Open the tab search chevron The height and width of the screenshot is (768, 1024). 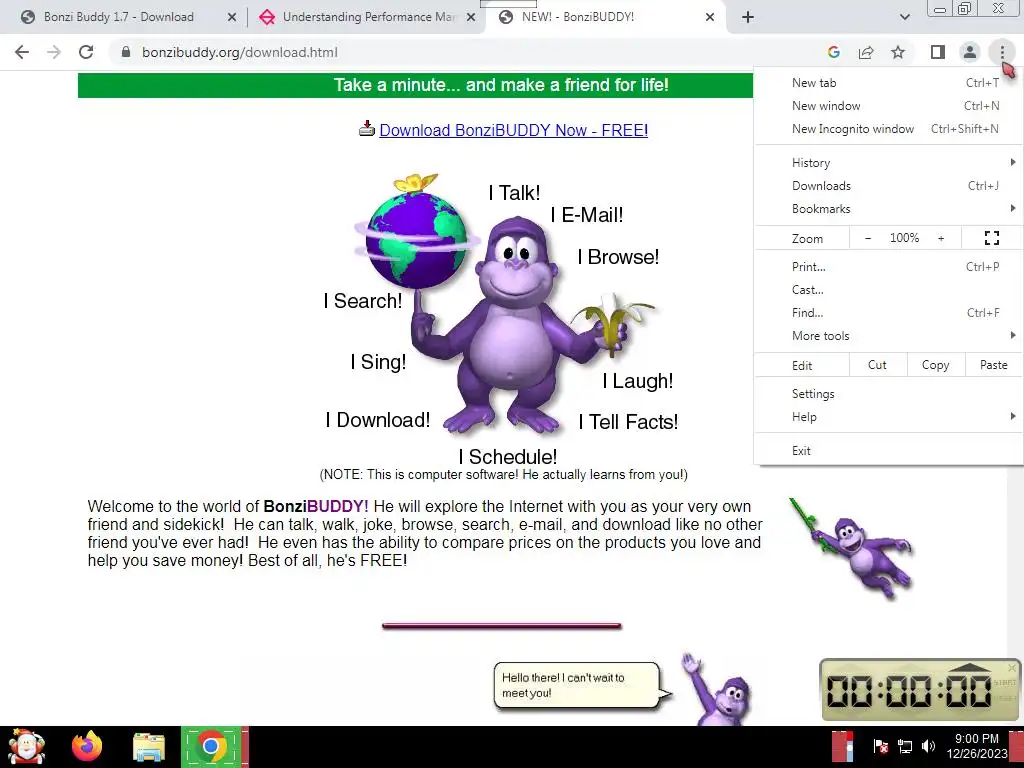904,17
